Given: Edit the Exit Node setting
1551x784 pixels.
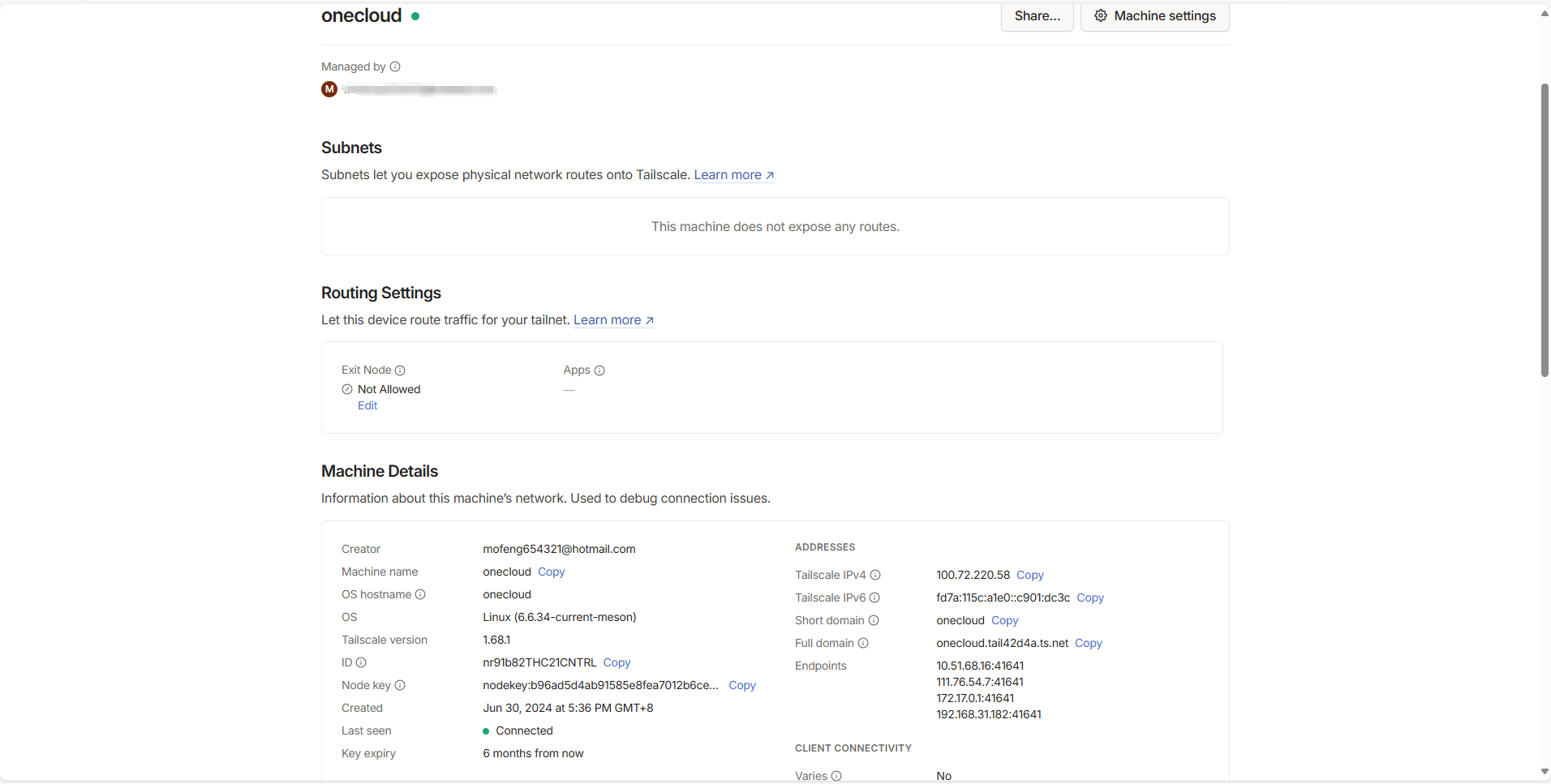Looking at the screenshot, I should 367,405.
